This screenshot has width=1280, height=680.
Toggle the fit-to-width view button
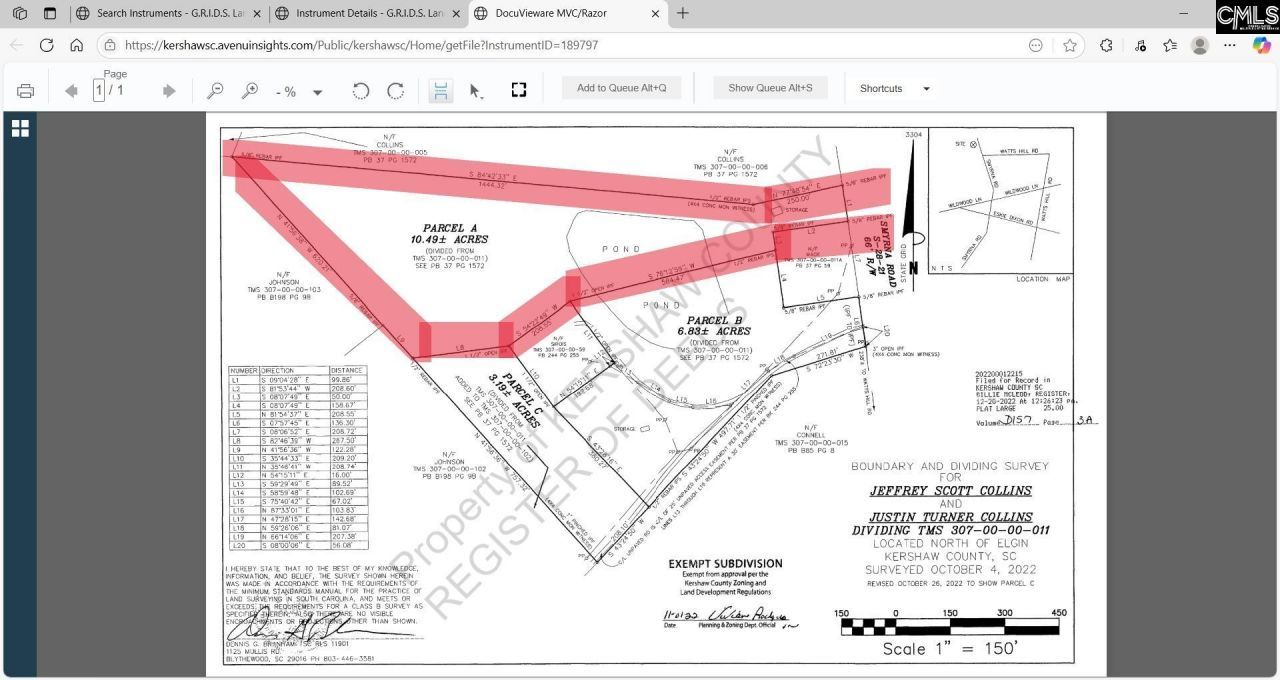(x=440, y=91)
